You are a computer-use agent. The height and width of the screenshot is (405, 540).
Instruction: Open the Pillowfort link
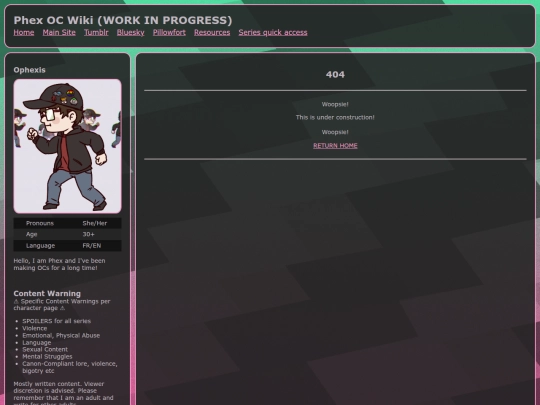click(169, 32)
